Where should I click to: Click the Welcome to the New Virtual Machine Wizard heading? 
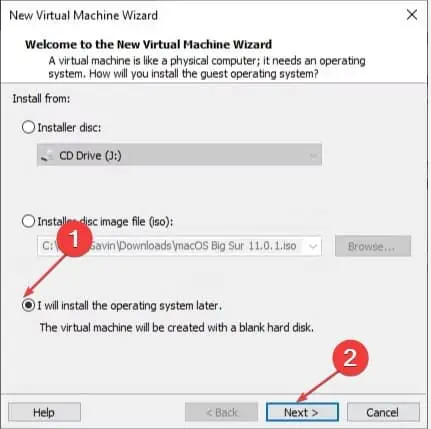(149, 44)
